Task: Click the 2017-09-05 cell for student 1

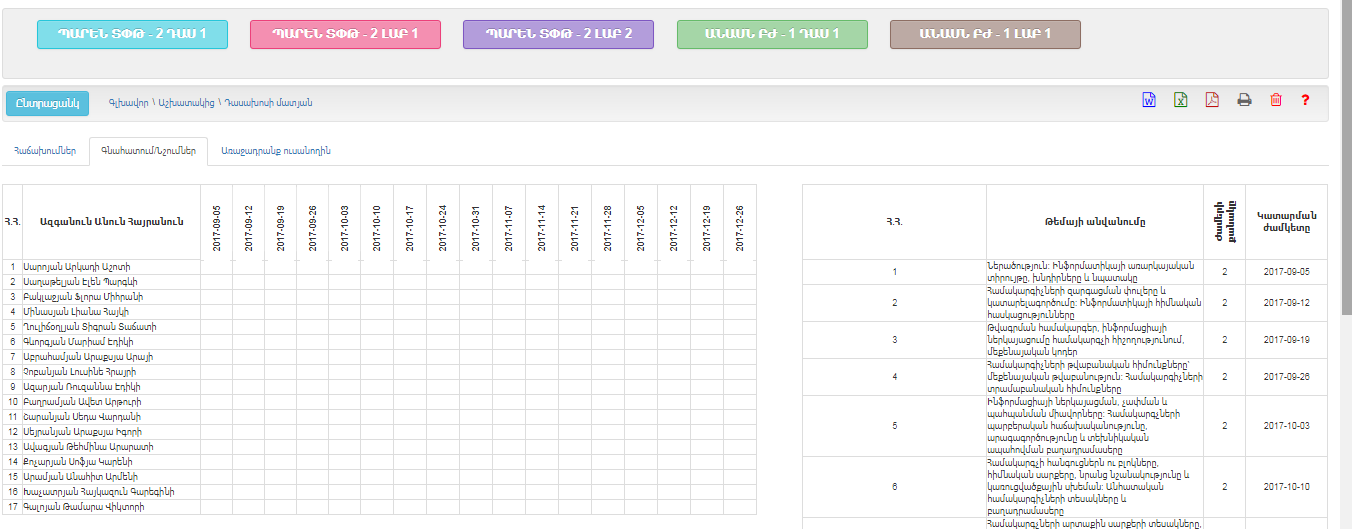Action: [216, 267]
